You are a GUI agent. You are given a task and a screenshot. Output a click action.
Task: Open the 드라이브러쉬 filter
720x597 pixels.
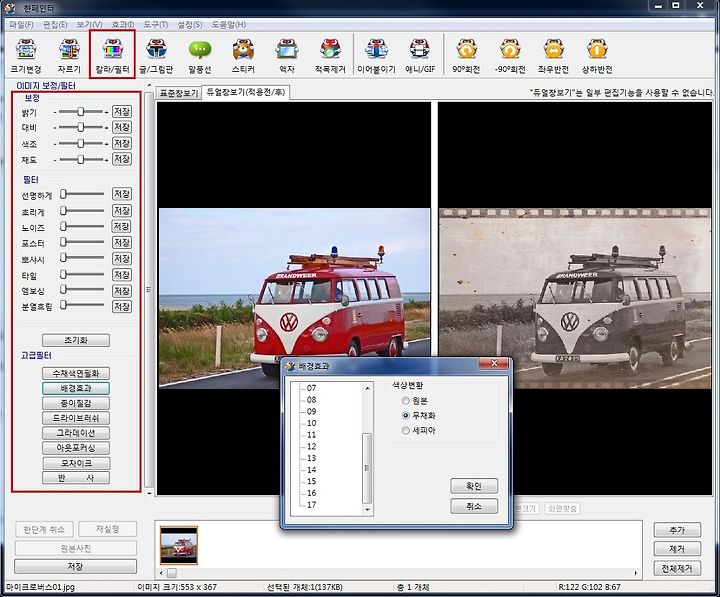pos(76,418)
